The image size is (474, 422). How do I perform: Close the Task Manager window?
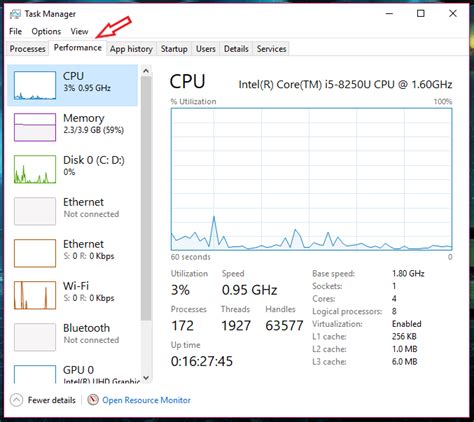coord(453,14)
